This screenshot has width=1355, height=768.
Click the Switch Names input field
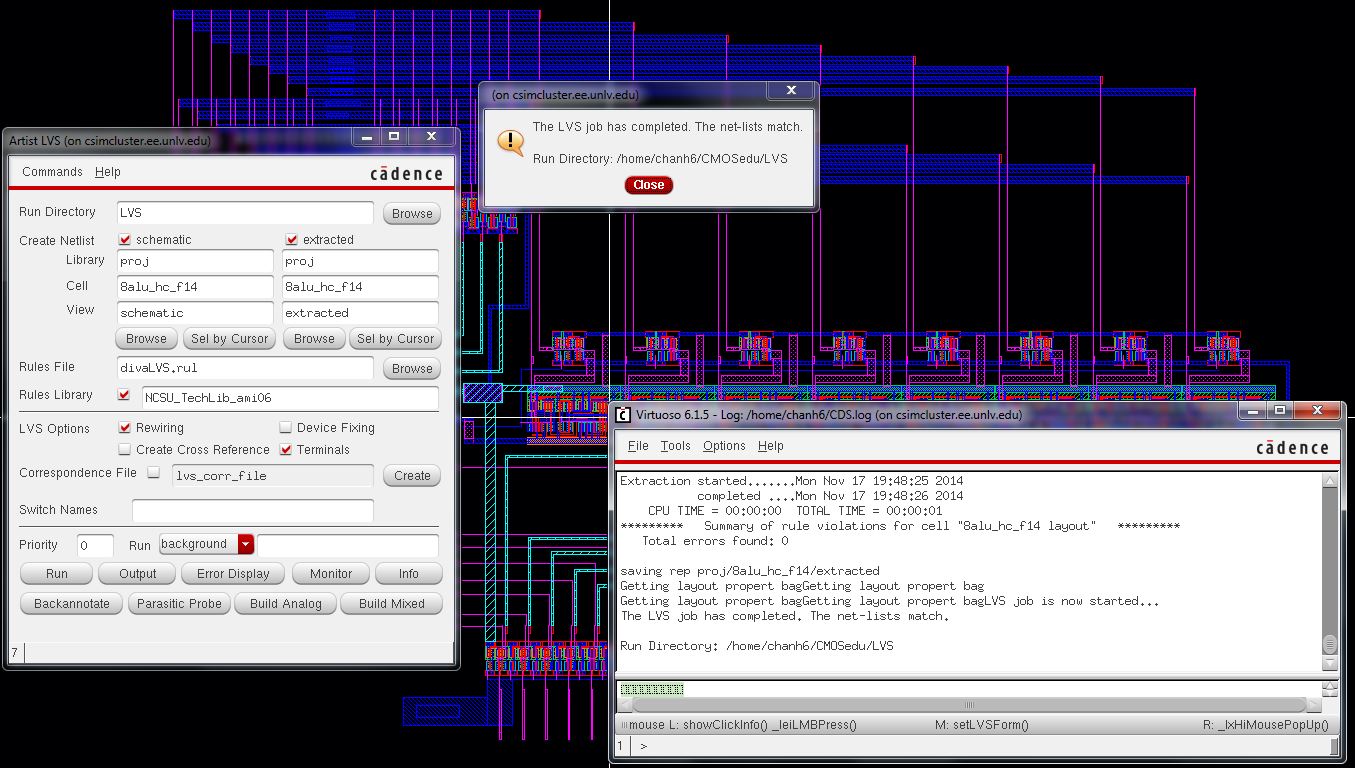click(x=252, y=510)
